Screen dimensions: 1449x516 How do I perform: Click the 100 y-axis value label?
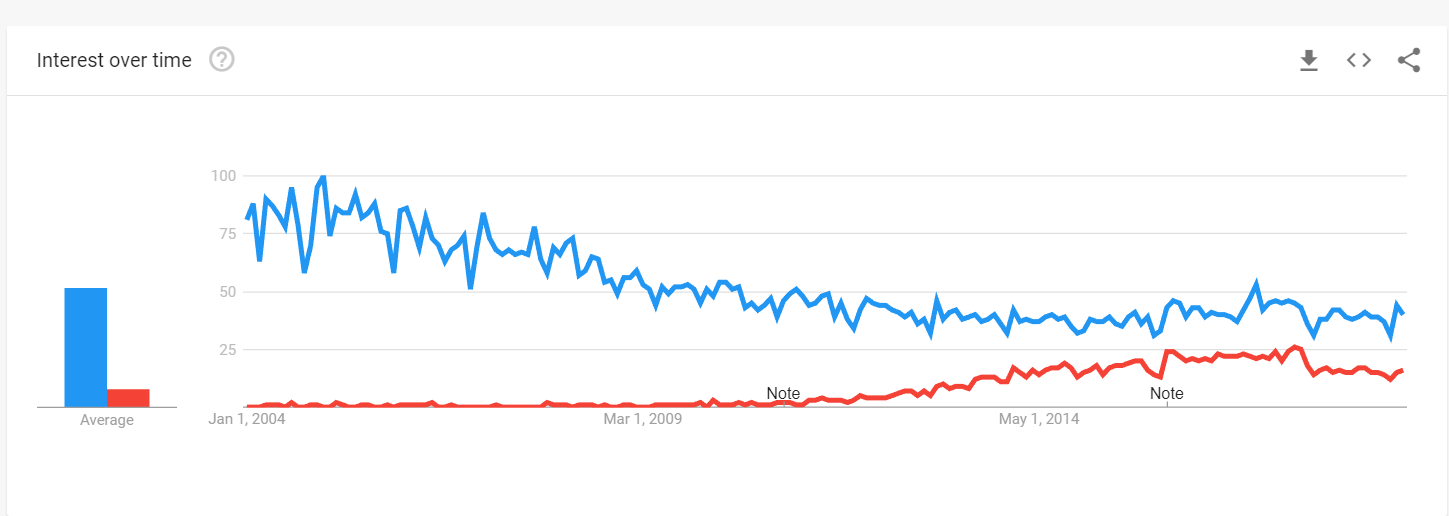click(x=221, y=176)
